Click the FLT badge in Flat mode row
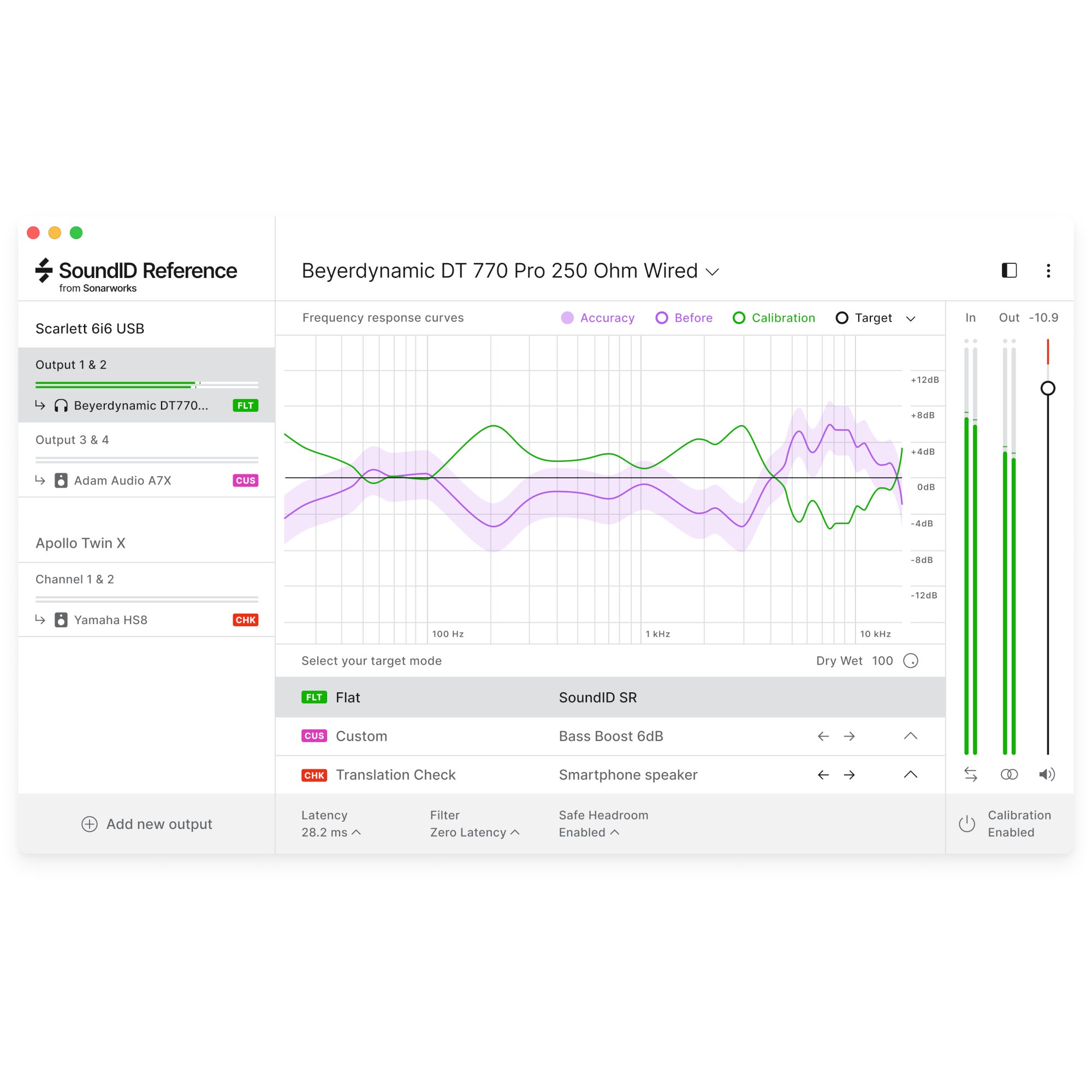 point(314,697)
